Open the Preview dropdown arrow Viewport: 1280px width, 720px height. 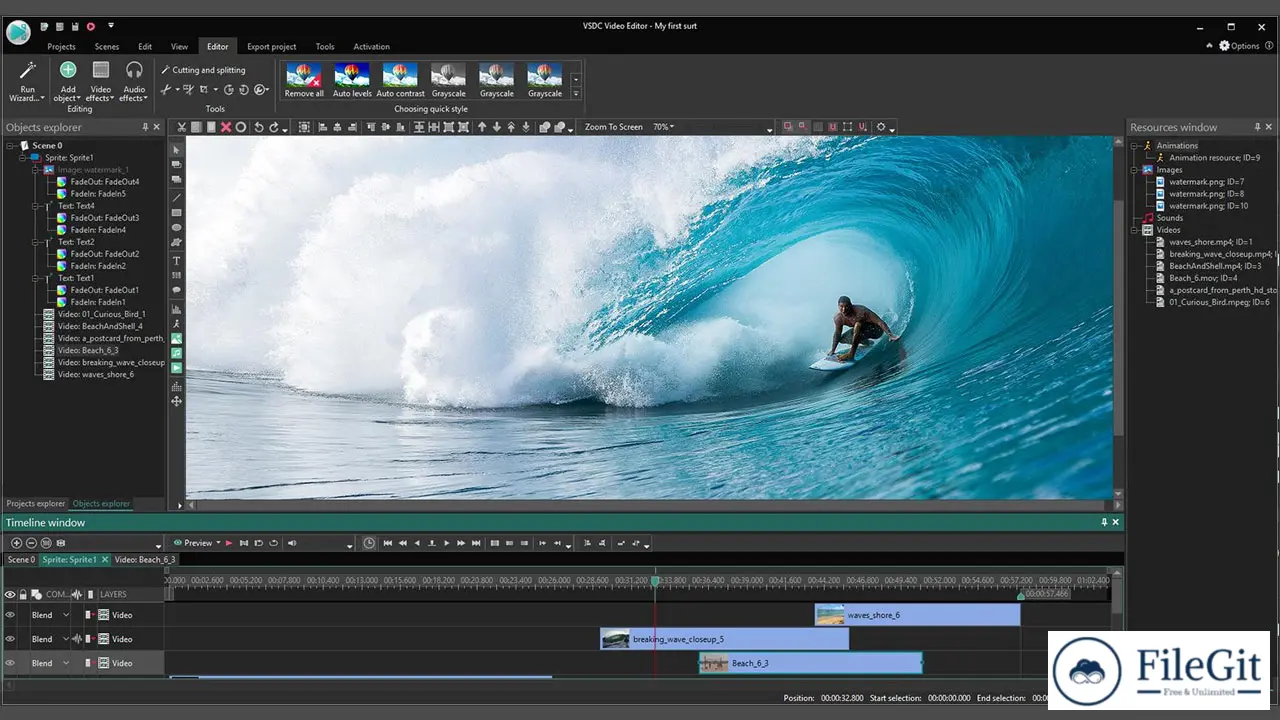pos(217,543)
